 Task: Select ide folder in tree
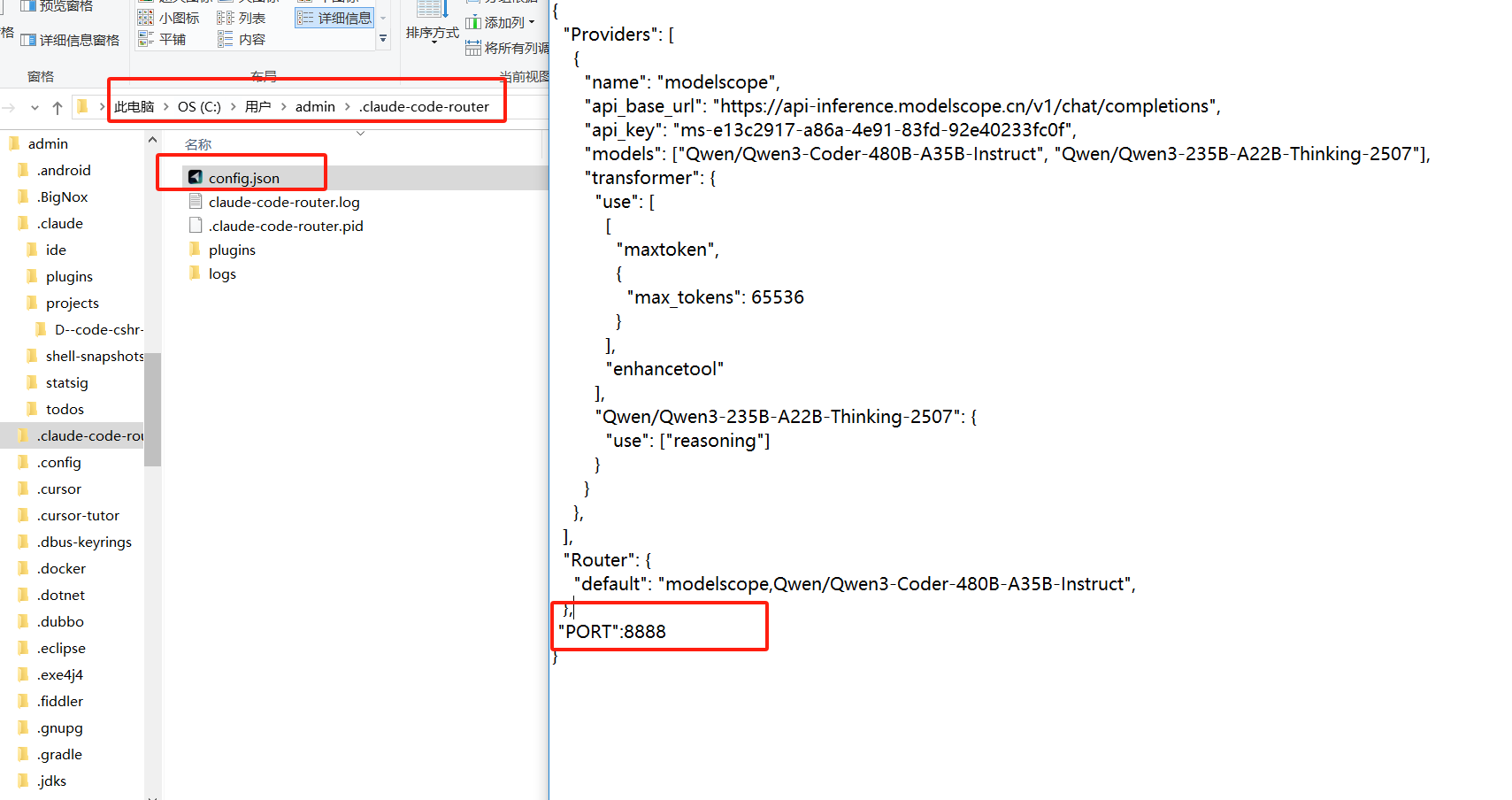[56, 250]
